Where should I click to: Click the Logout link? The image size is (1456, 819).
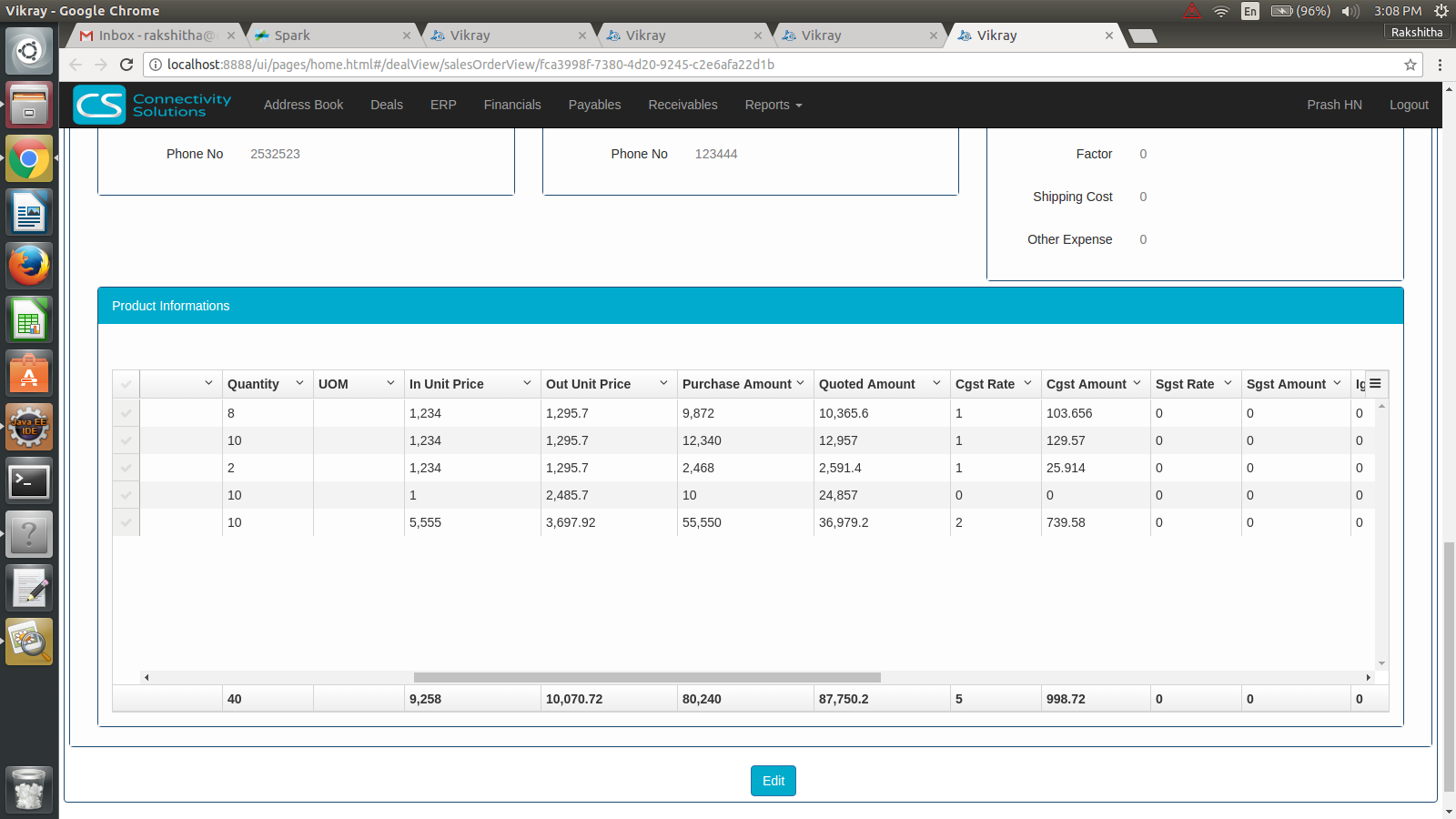coord(1408,105)
